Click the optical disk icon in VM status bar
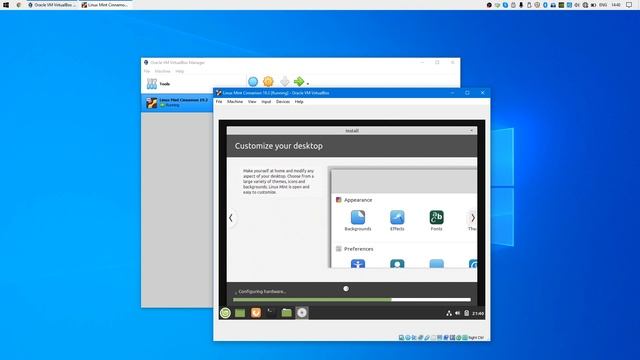This screenshot has height=360, width=640. (408, 338)
